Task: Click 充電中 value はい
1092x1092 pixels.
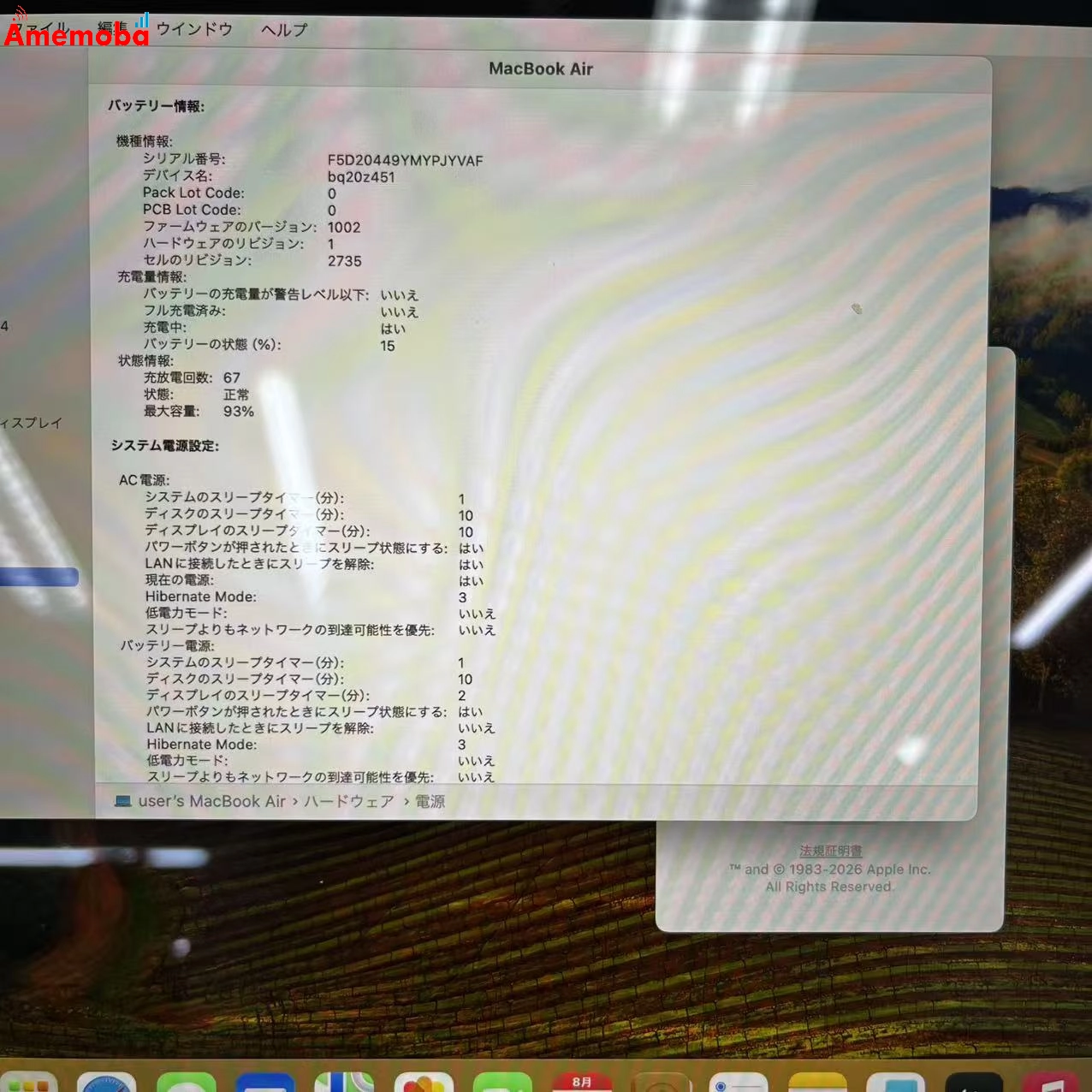Action: (393, 329)
